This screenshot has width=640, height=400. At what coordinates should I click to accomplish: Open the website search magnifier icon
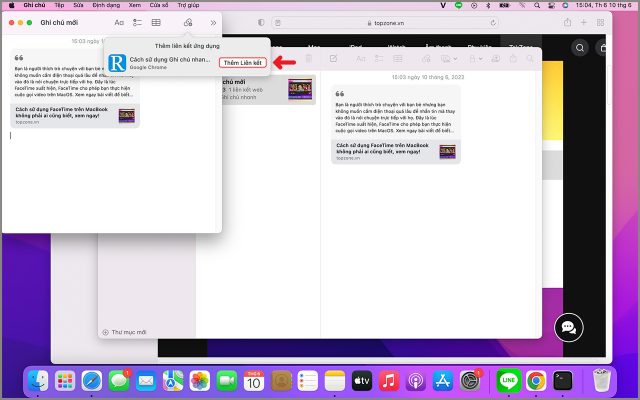(x=579, y=46)
